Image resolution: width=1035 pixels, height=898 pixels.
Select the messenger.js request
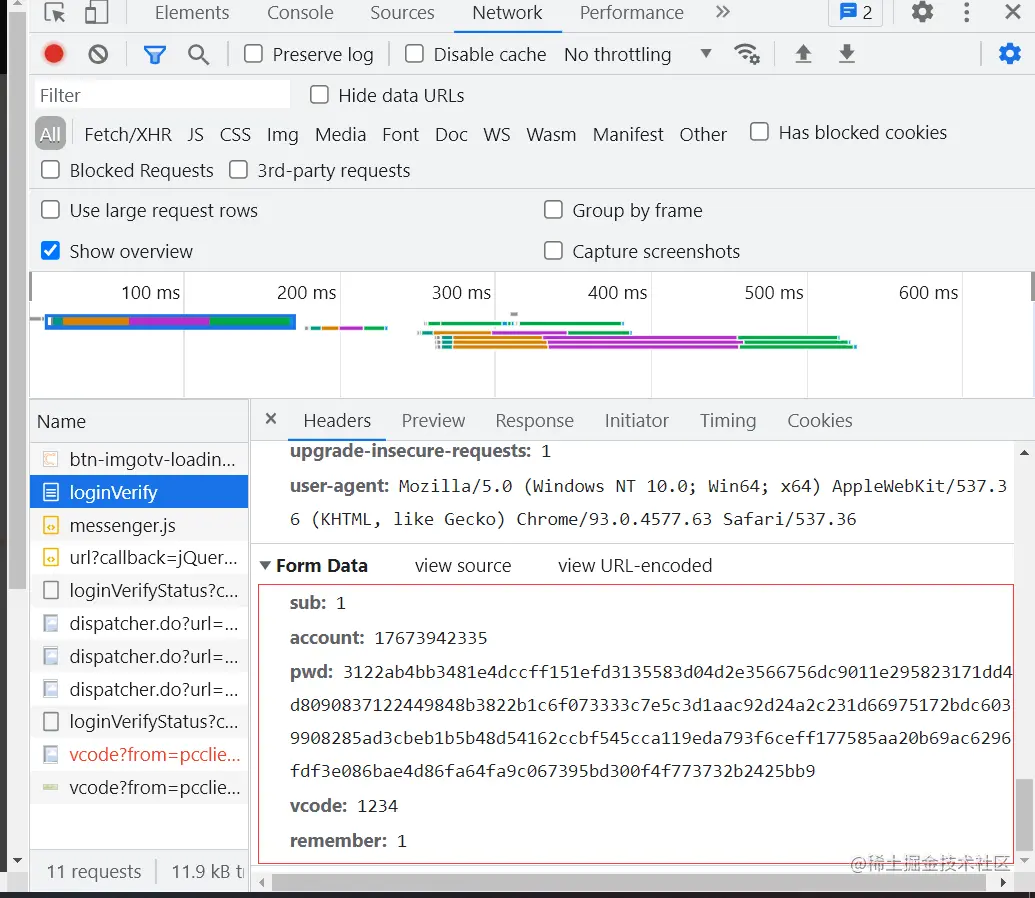tap(139, 525)
